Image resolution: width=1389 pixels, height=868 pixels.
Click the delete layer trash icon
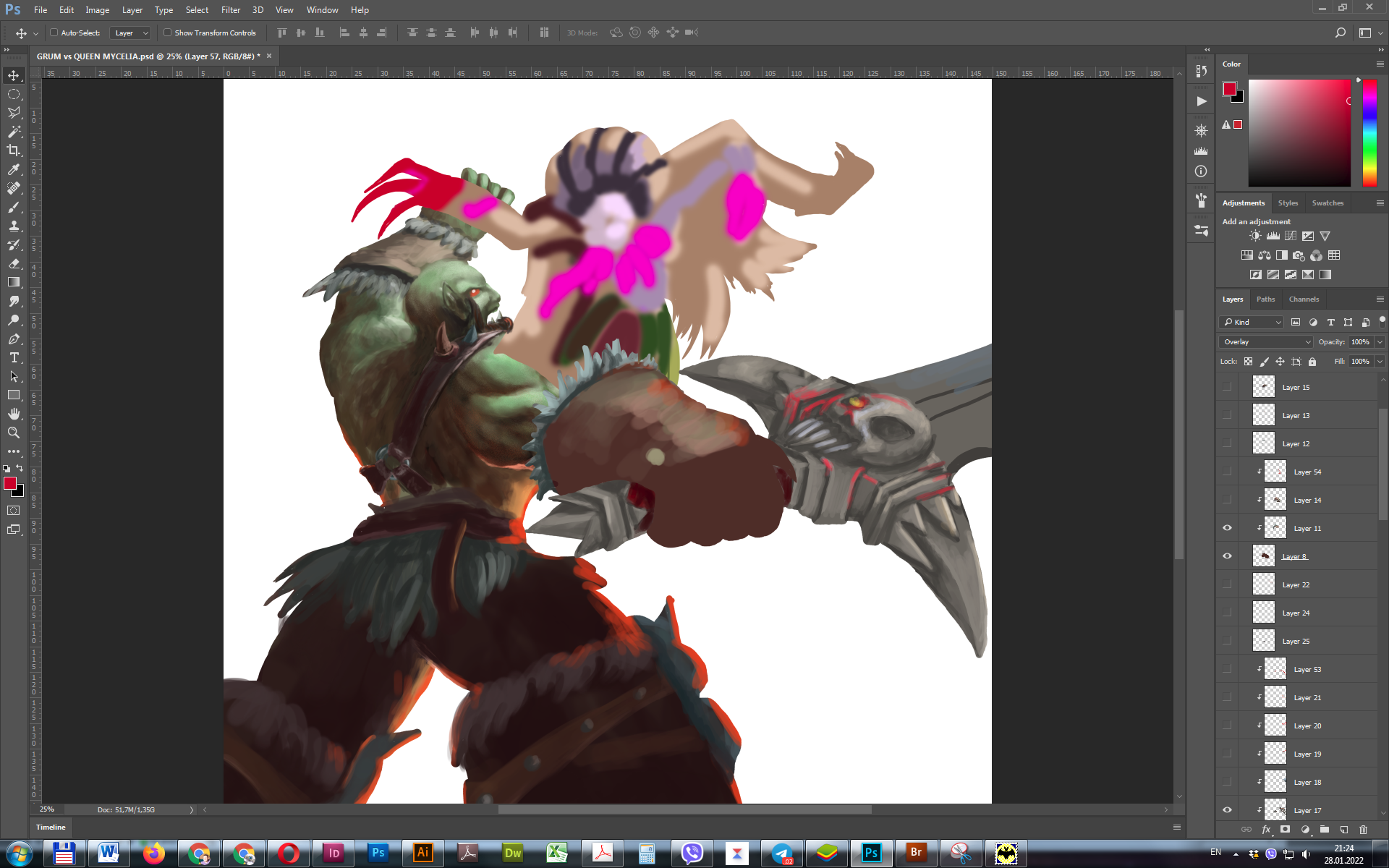point(1364,830)
